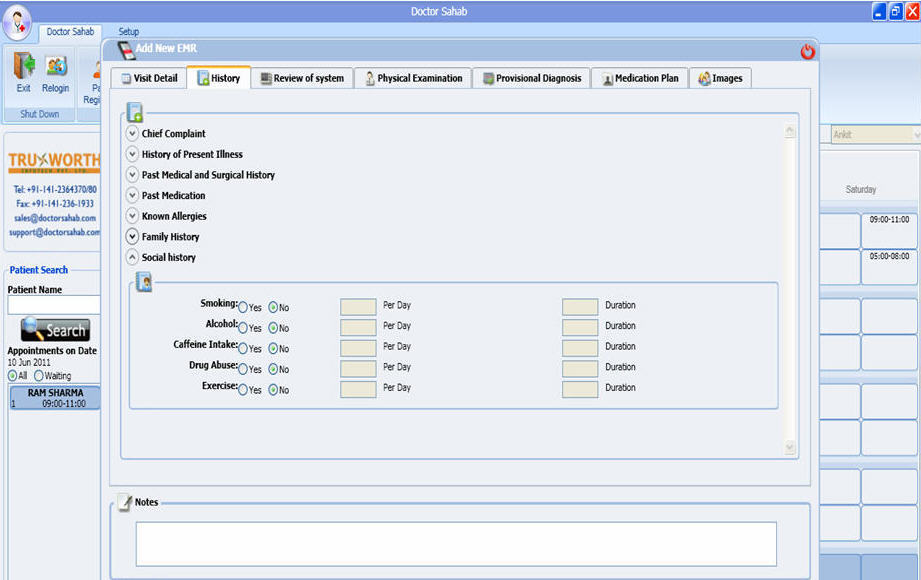
Task: Click the red power icon to close EMR
Action: pyautogui.click(x=808, y=52)
